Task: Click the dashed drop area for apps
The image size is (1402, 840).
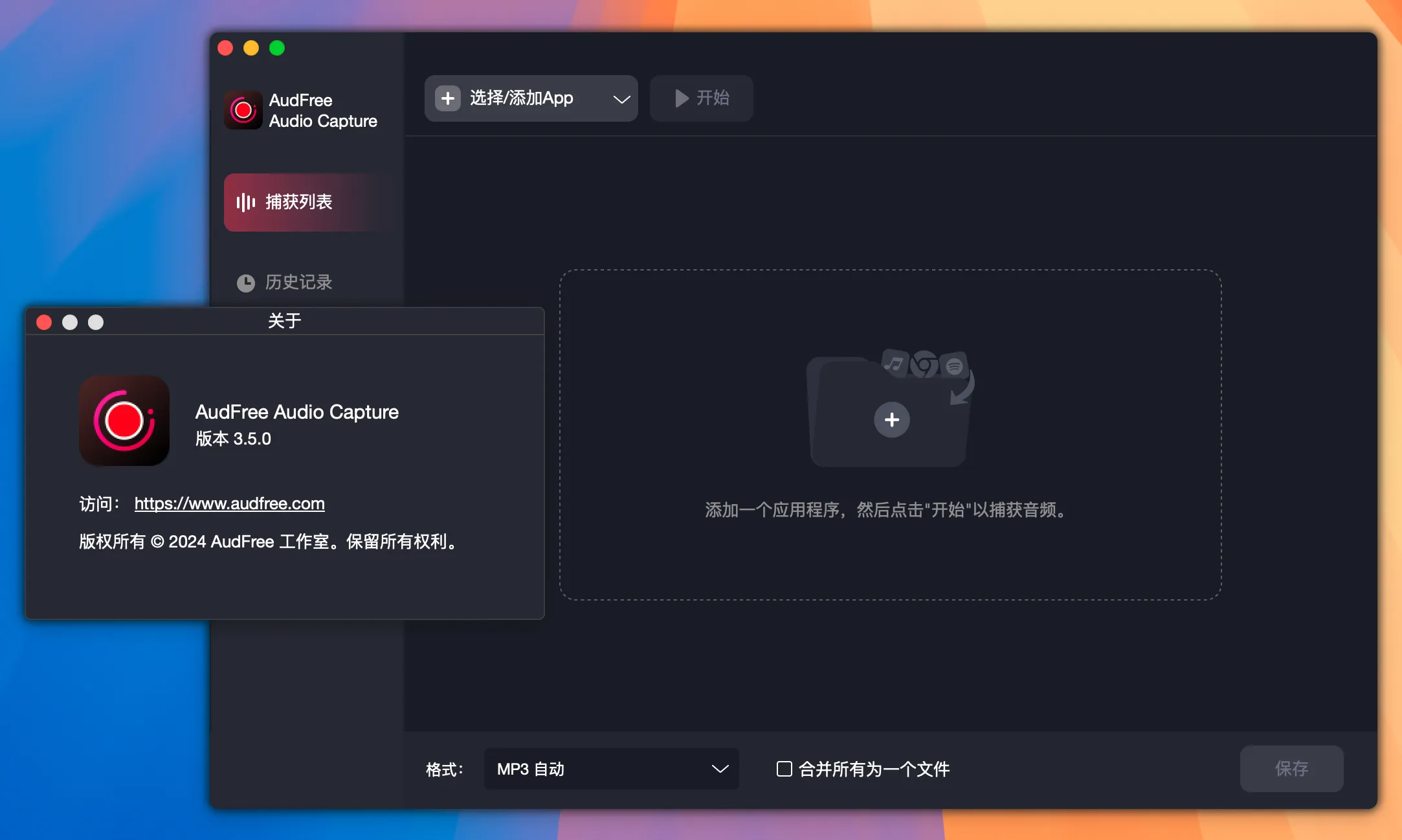Action: point(891,435)
